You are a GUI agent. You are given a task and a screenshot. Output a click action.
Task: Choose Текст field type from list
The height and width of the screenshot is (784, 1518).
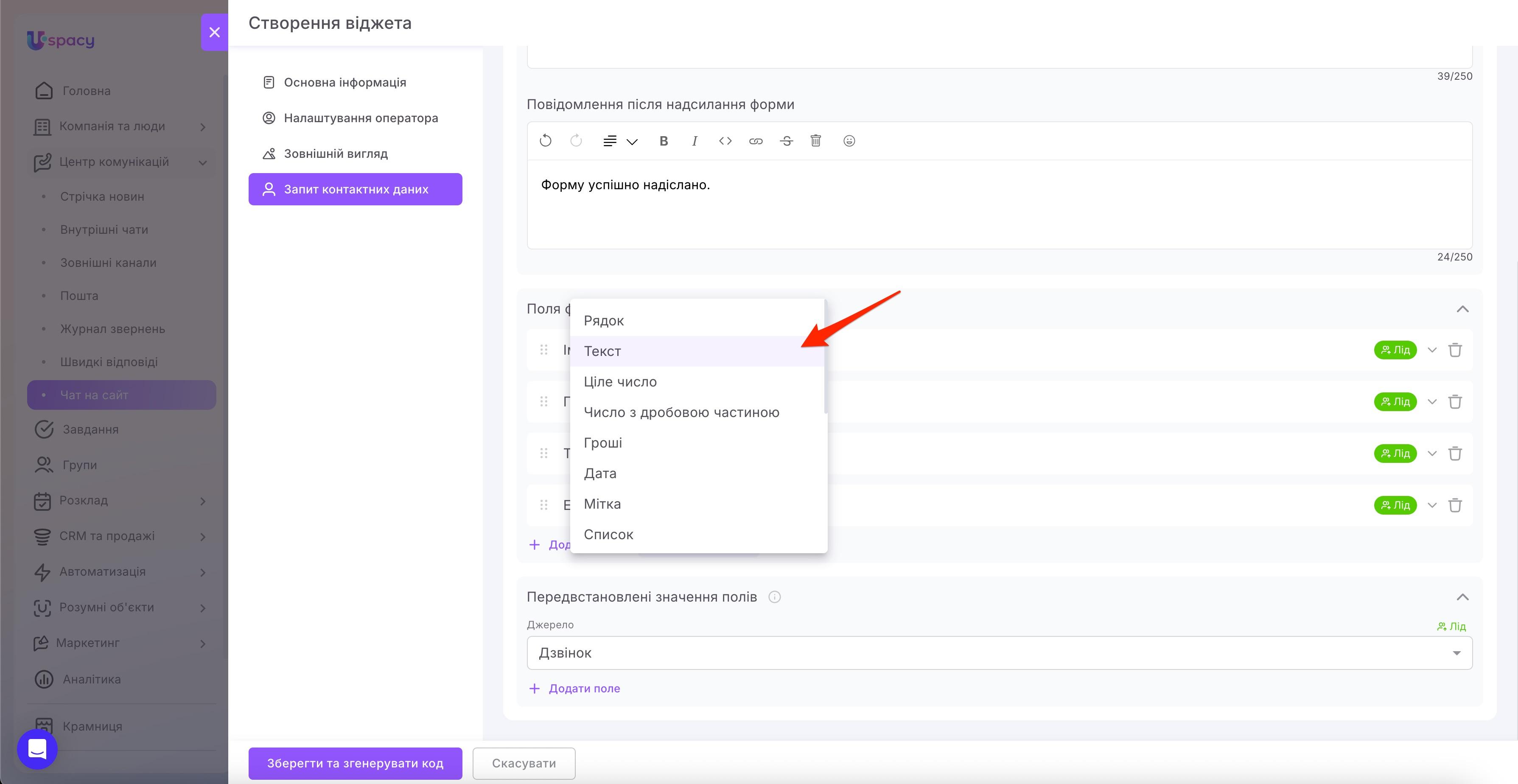coord(697,351)
